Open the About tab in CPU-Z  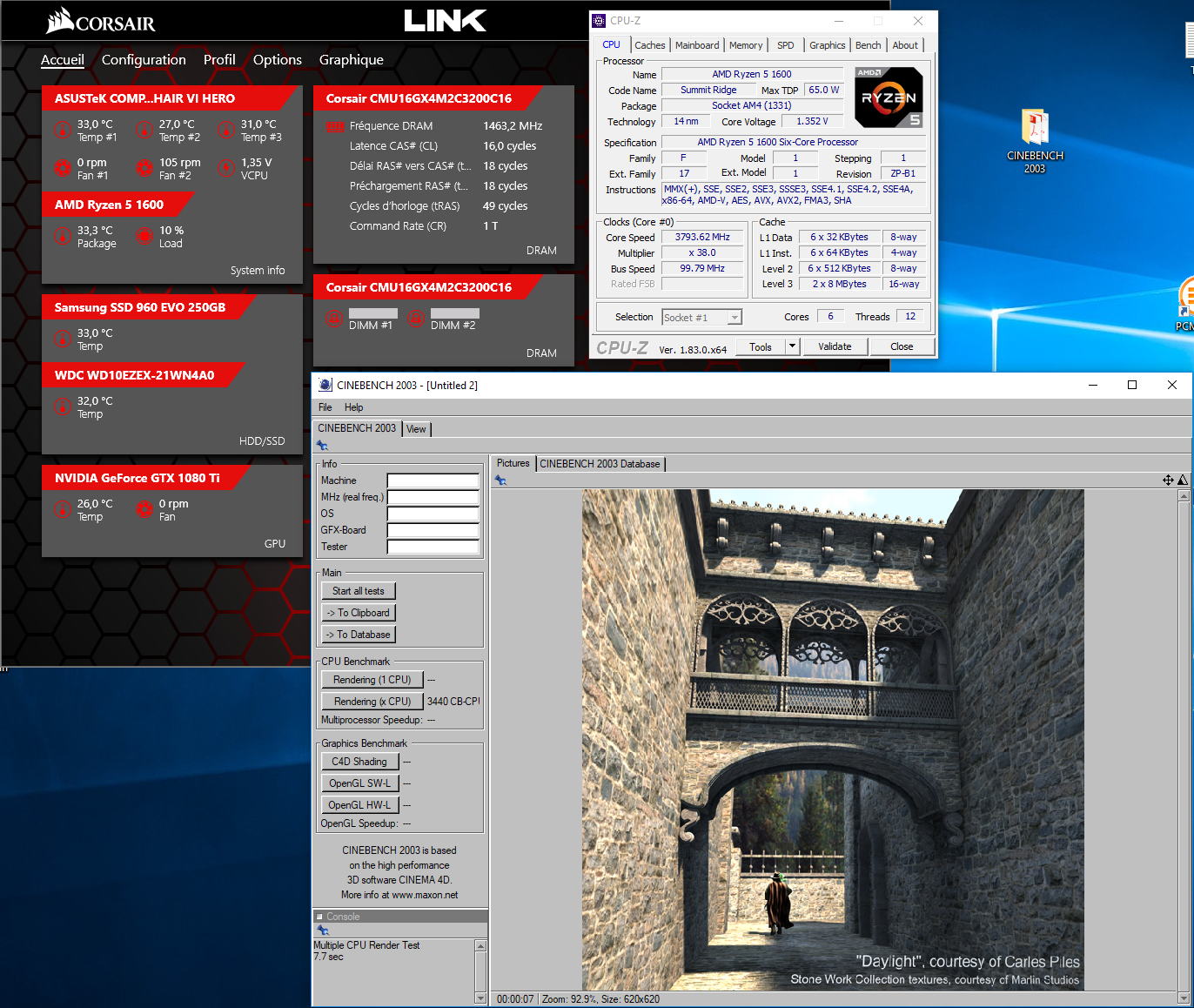(x=905, y=45)
